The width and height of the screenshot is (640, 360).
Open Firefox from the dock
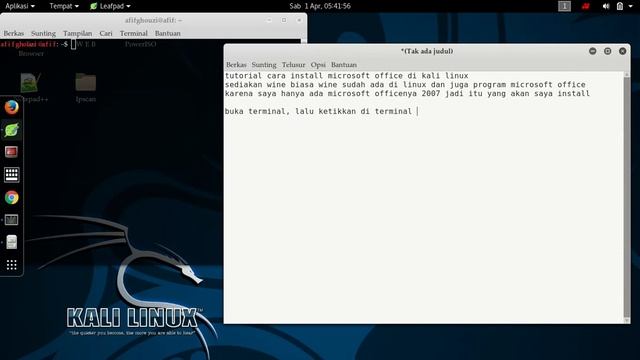(x=11, y=107)
